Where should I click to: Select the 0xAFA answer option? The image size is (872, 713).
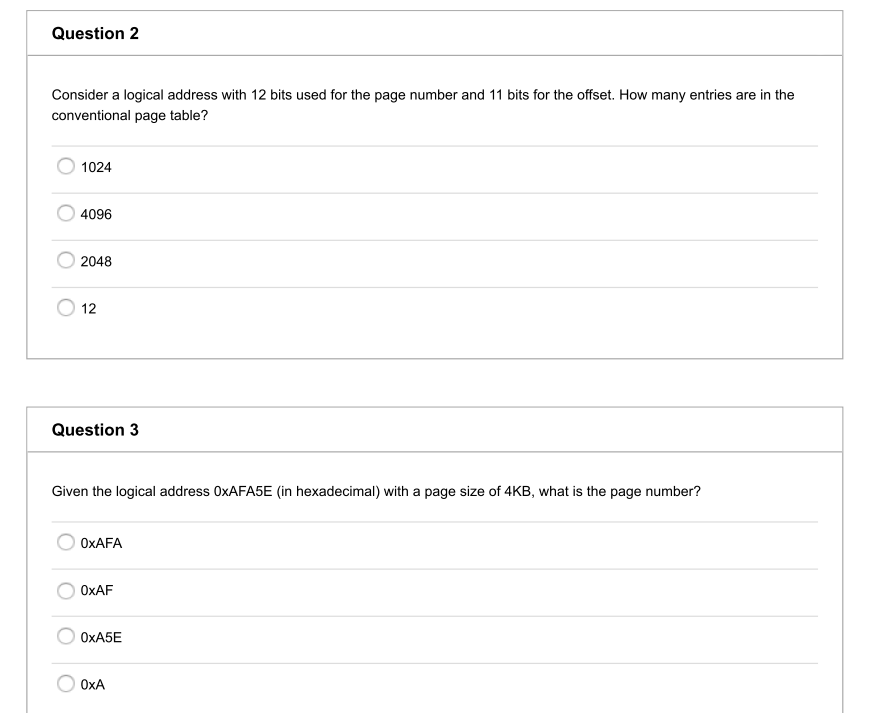64,543
